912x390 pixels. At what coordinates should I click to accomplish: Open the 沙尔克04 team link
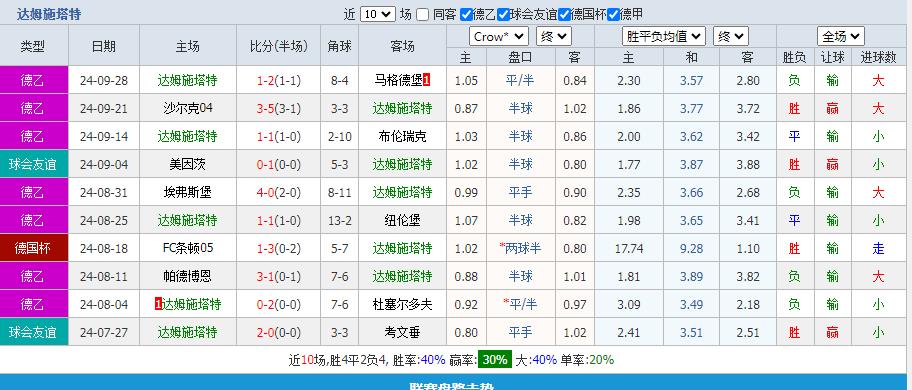(x=188, y=108)
